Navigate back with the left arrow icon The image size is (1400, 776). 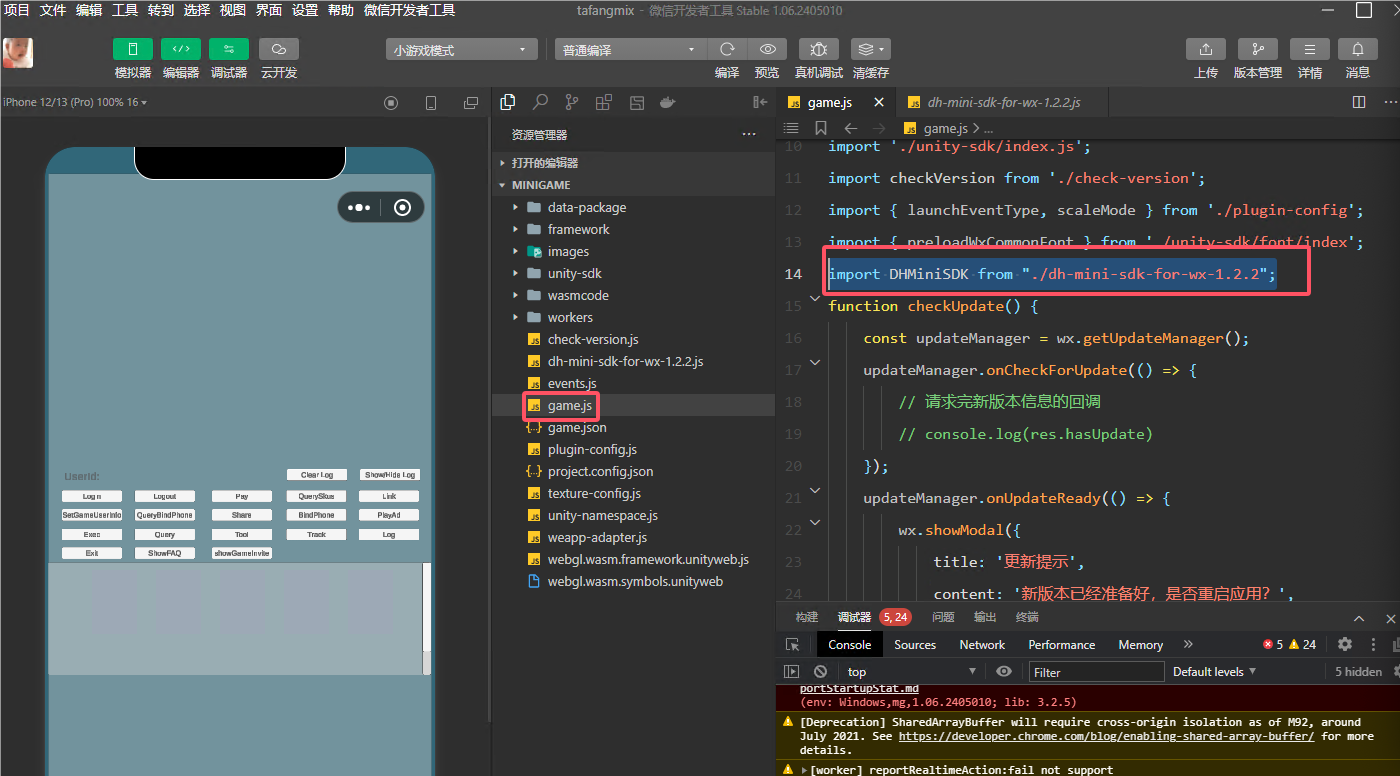[851, 128]
